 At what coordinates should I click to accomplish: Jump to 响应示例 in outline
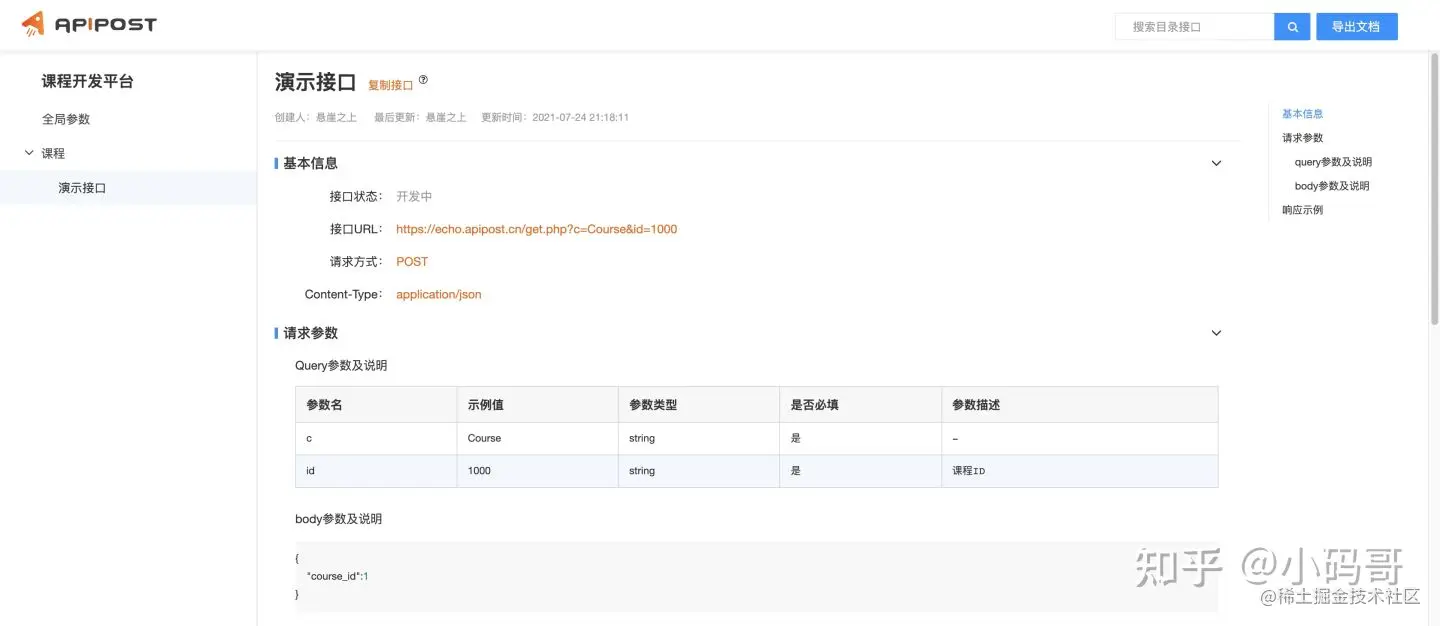[x=1302, y=210]
